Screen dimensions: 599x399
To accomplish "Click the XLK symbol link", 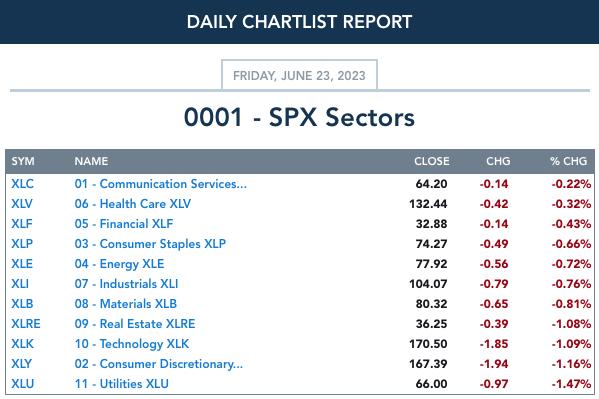I will point(22,344).
